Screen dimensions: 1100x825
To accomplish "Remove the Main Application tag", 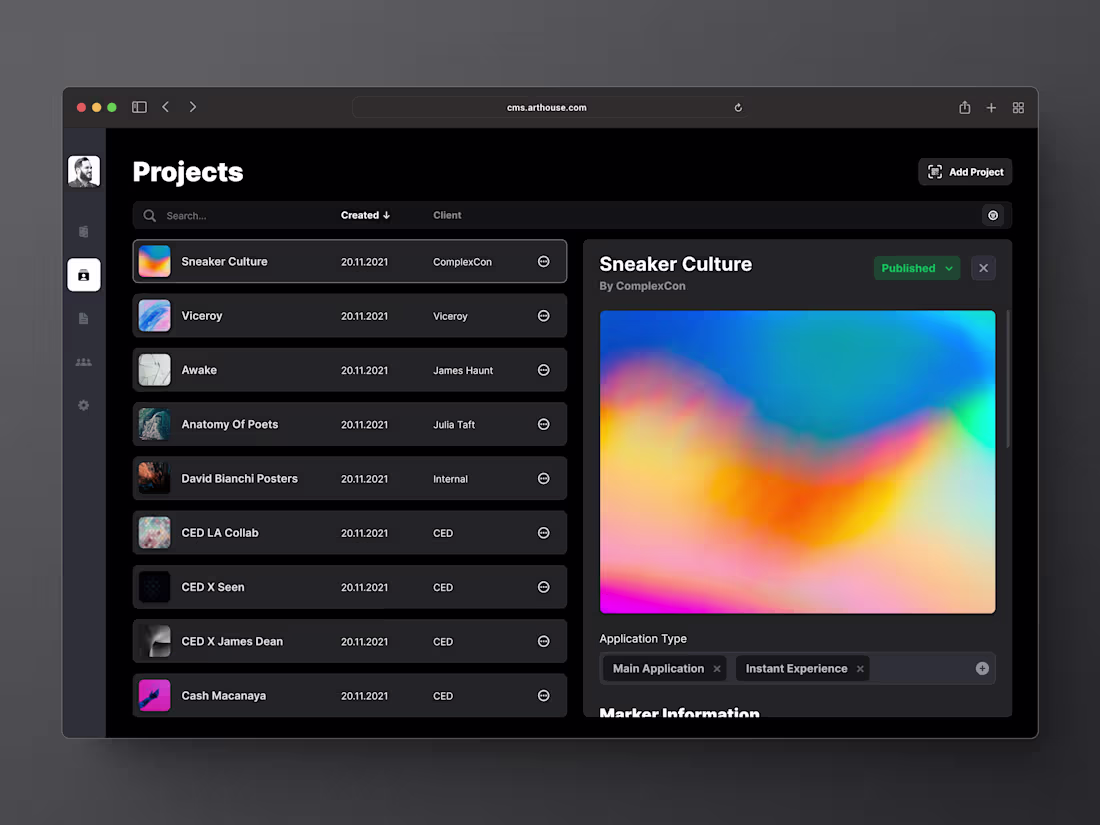I will 716,668.
